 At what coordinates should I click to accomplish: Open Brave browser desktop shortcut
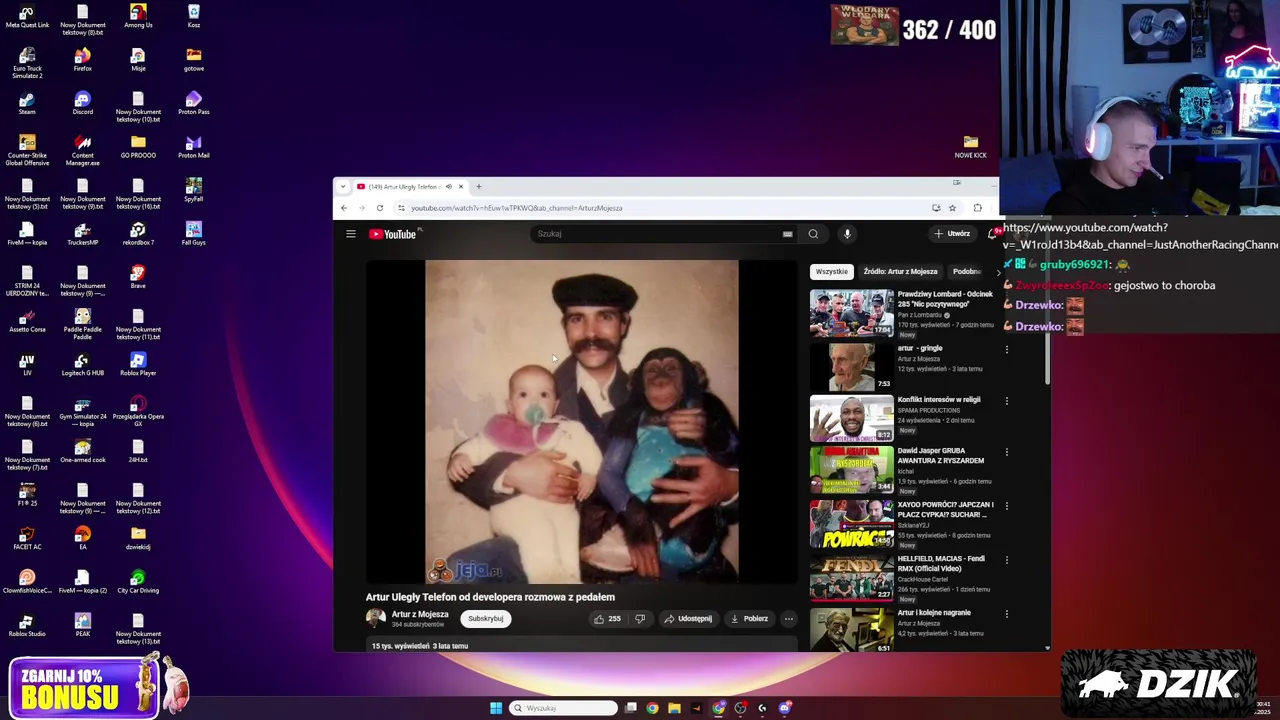coord(138,277)
